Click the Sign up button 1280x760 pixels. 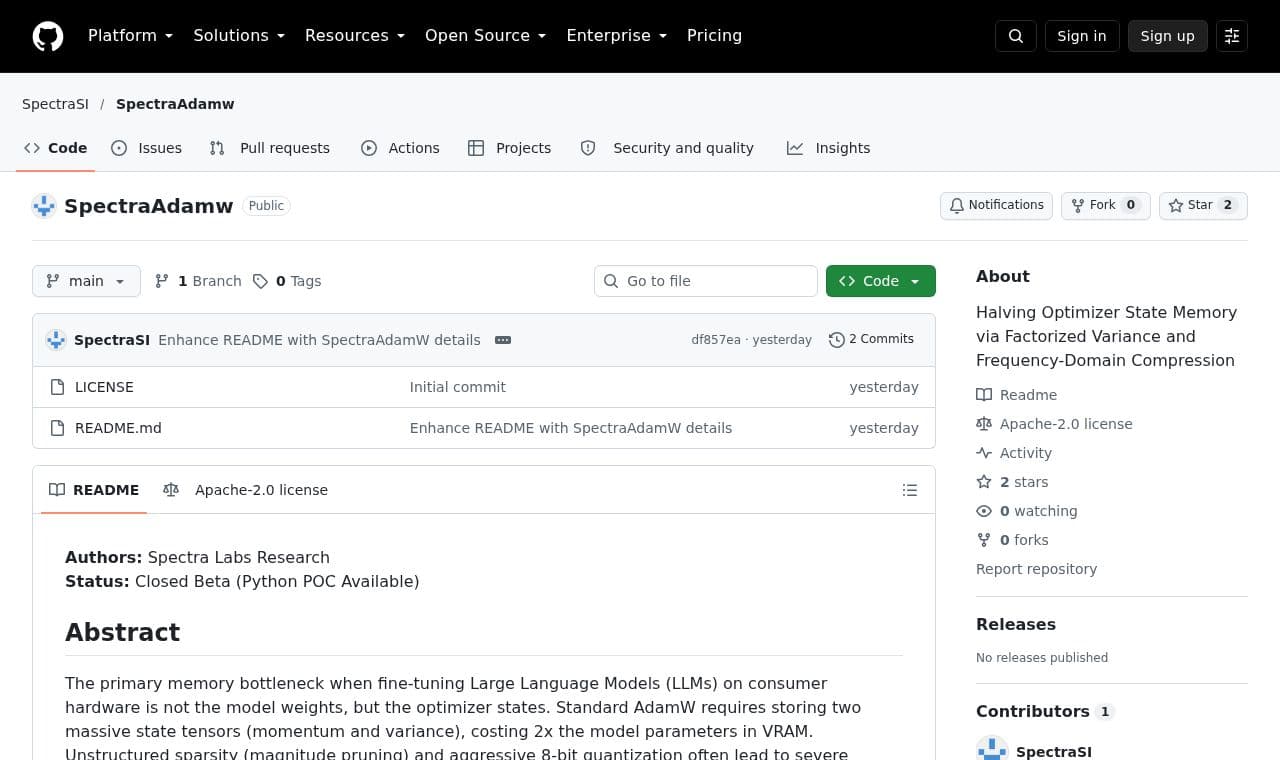(x=1167, y=36)
